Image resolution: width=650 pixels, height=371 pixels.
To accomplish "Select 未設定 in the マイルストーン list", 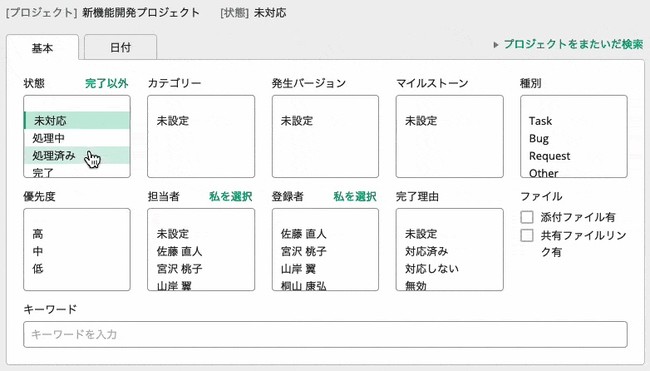I will click(x=449, y=121).
